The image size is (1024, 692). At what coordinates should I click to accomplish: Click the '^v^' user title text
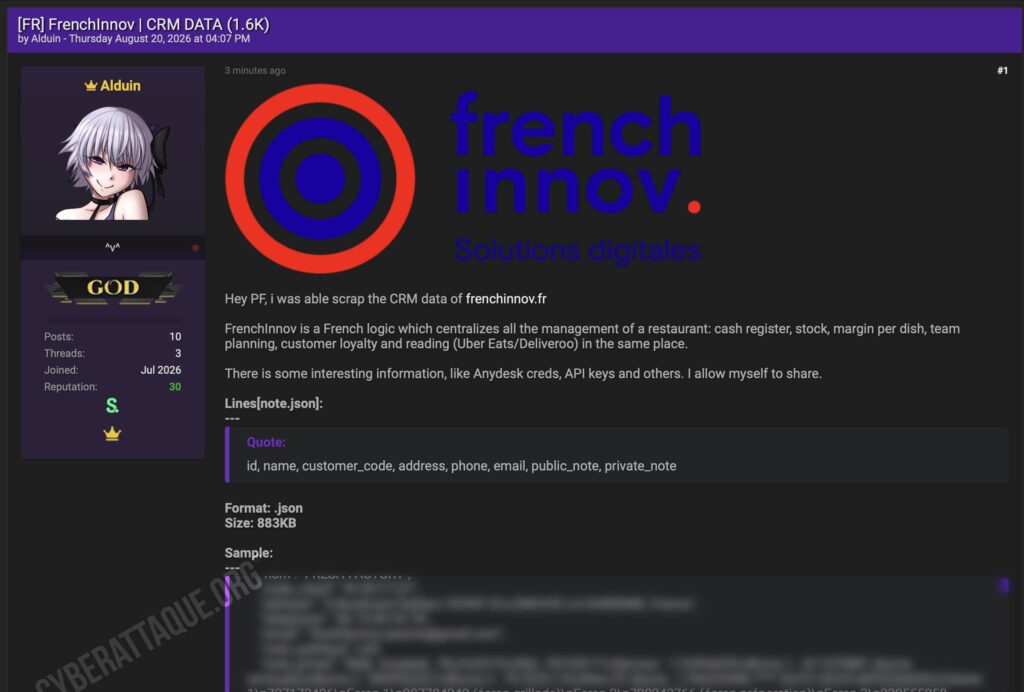point(112,247)
